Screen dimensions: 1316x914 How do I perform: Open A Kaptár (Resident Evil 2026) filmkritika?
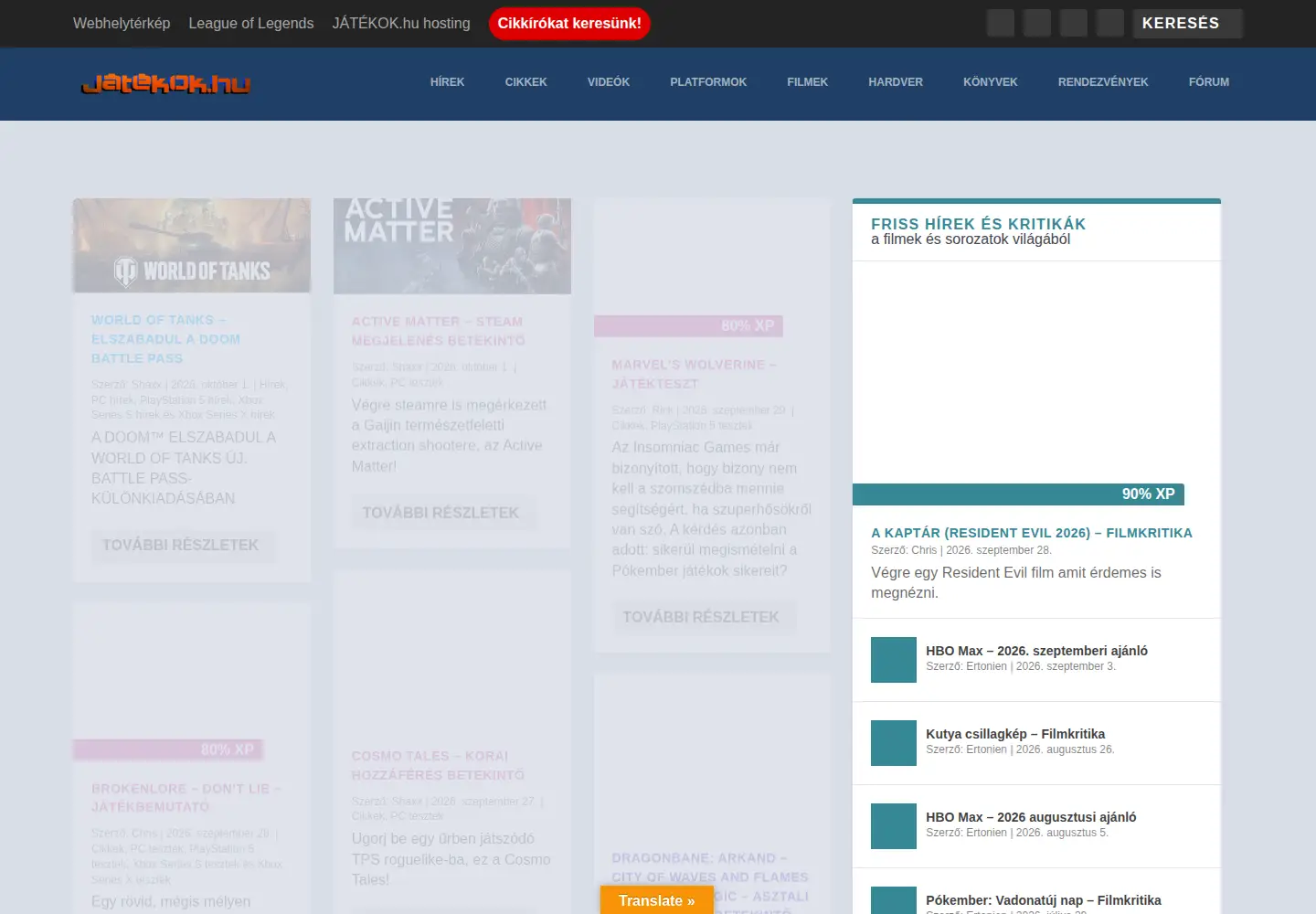coord(1032,533)
